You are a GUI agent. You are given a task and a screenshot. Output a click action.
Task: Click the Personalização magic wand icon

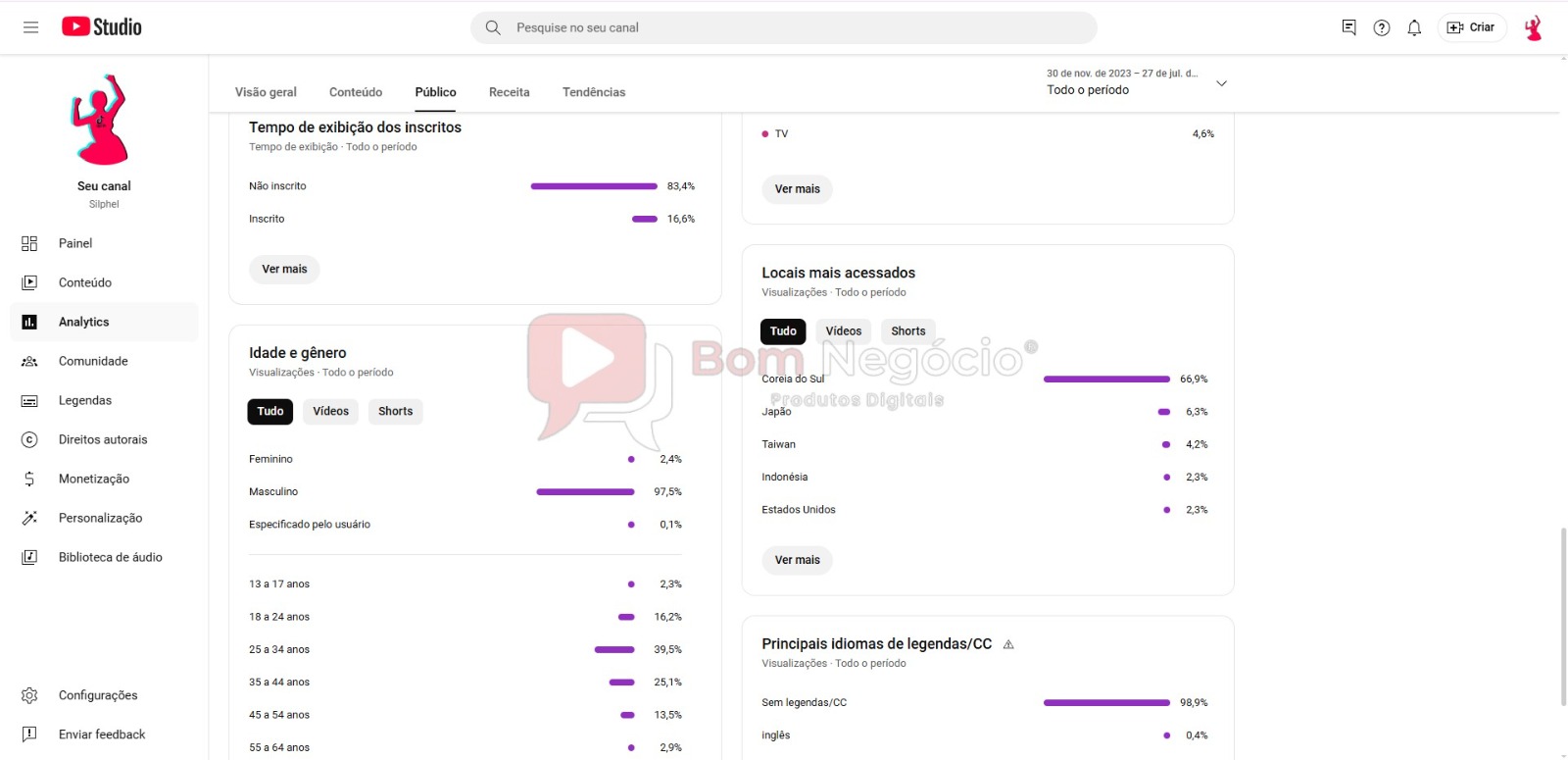click(29, 518)
